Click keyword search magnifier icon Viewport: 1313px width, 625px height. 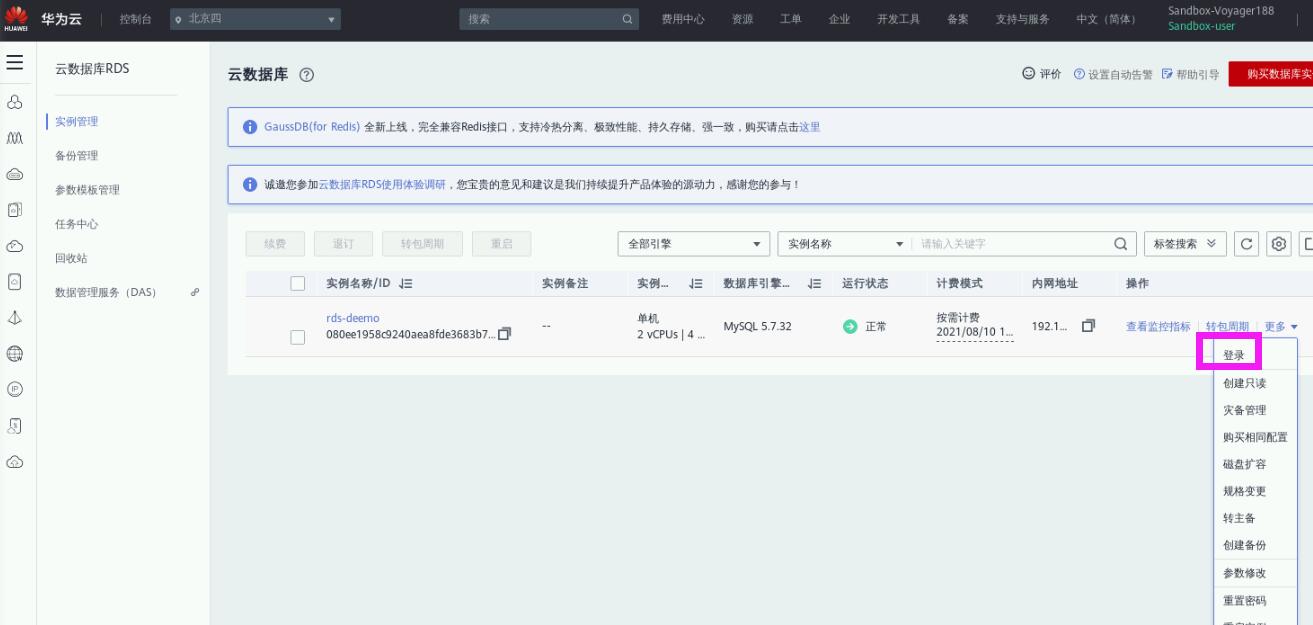click(1120, 244)
